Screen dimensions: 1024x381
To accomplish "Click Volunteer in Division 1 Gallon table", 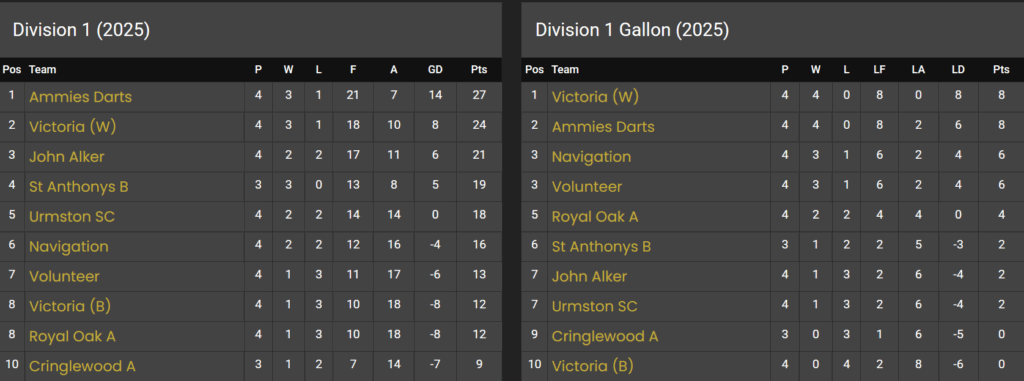I will coord(586,187).
